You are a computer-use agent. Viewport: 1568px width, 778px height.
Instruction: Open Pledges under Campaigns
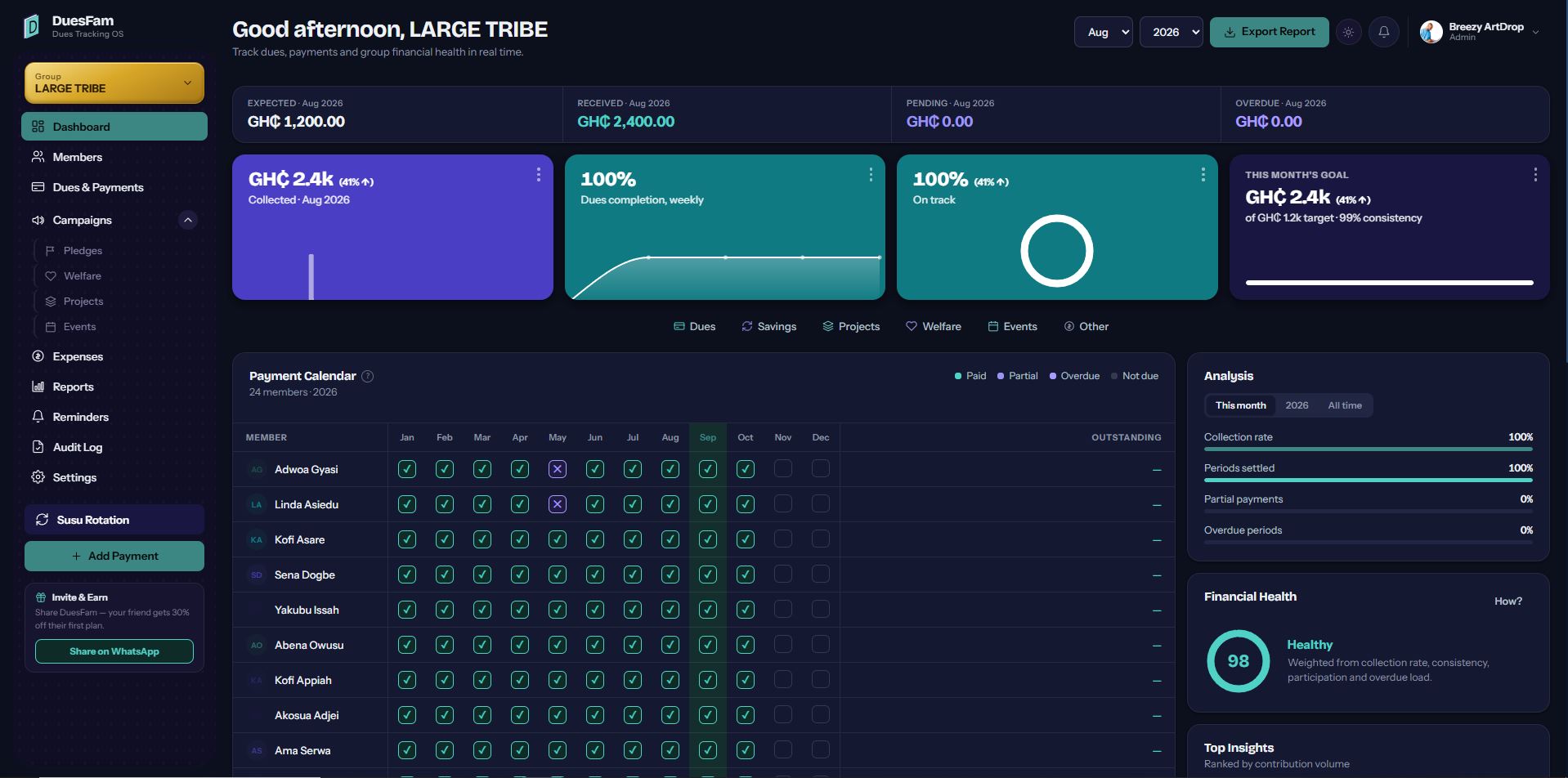[83, 251]
